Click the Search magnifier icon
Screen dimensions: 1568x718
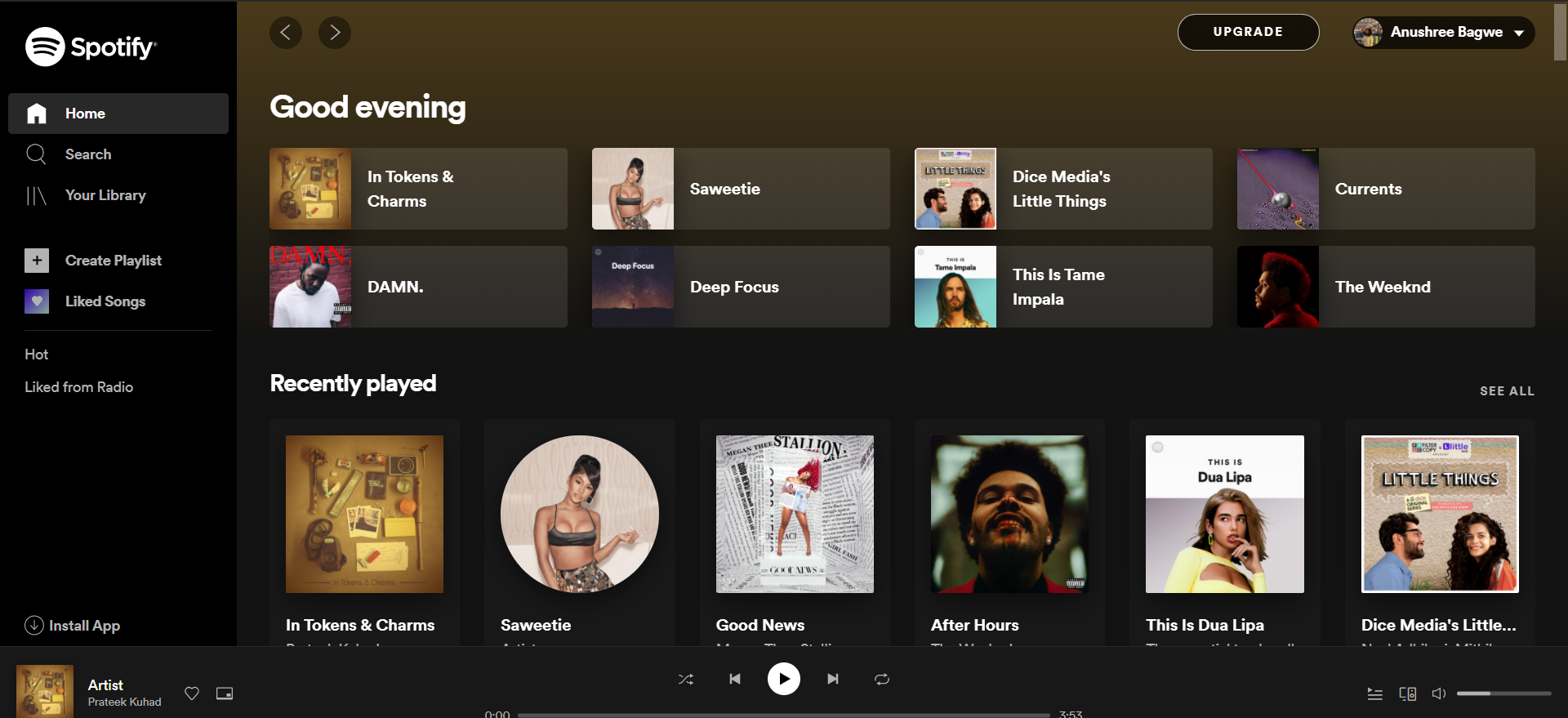[x=36, y=154]
